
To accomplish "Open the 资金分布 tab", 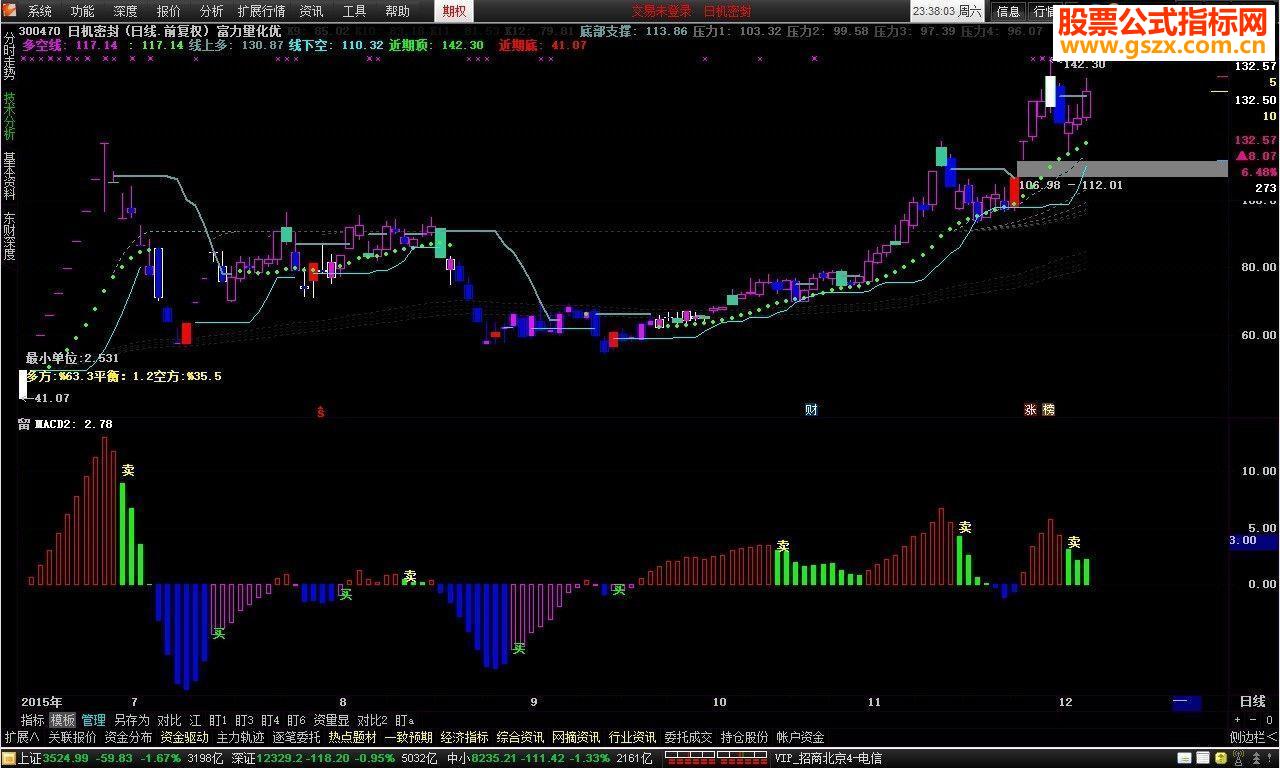I will pyautogui.click(x=128, y=737).
